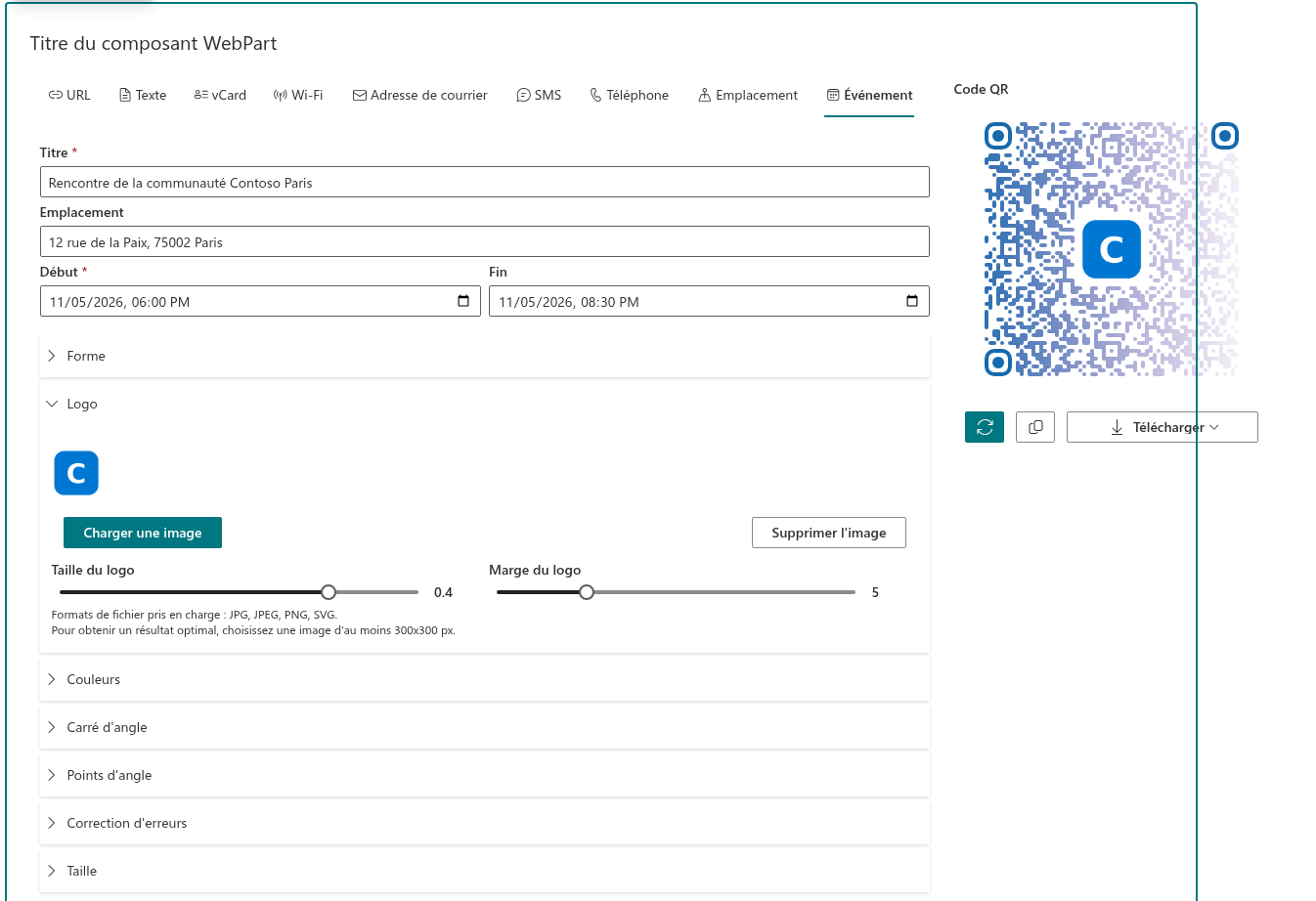Open the Téléphone tab
The image size is (1316, 901).
(630, 95)
